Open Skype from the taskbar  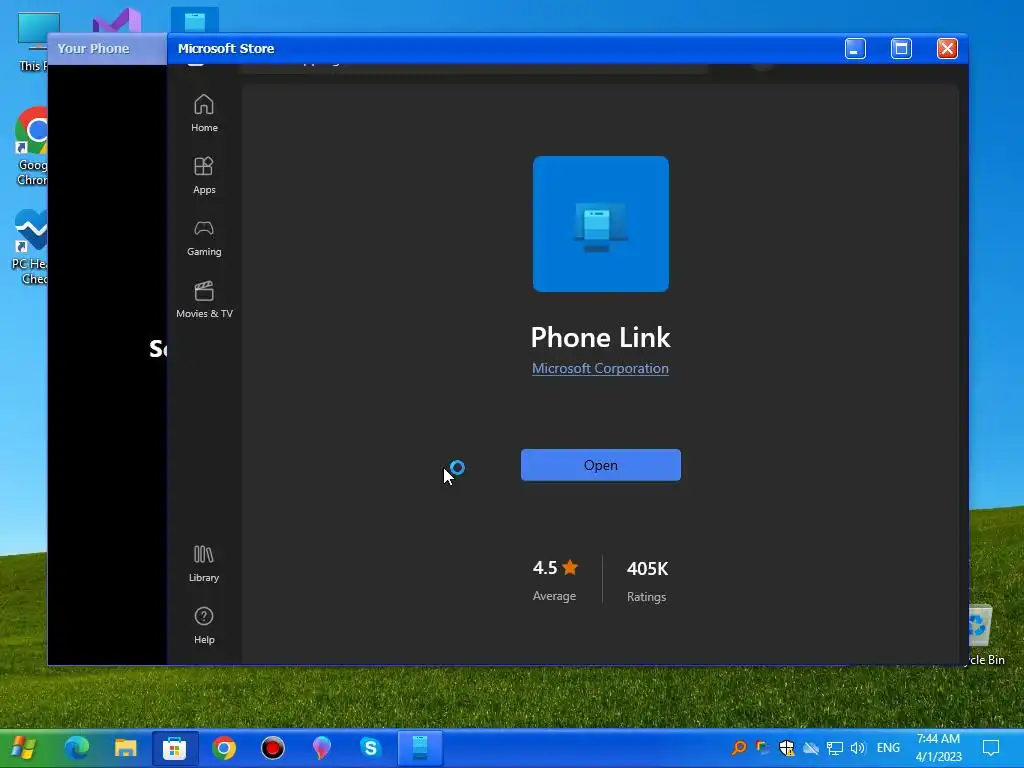[370, 747]
